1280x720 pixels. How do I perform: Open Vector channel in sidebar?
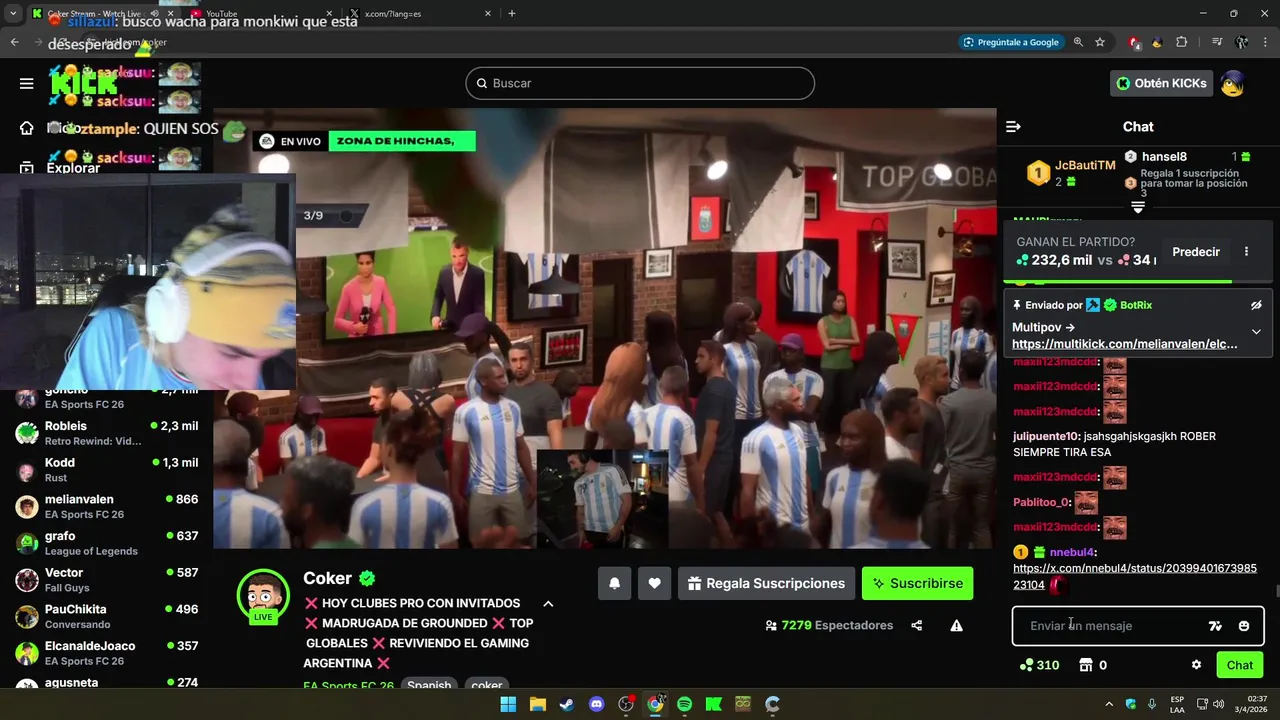tap(106, 580)
